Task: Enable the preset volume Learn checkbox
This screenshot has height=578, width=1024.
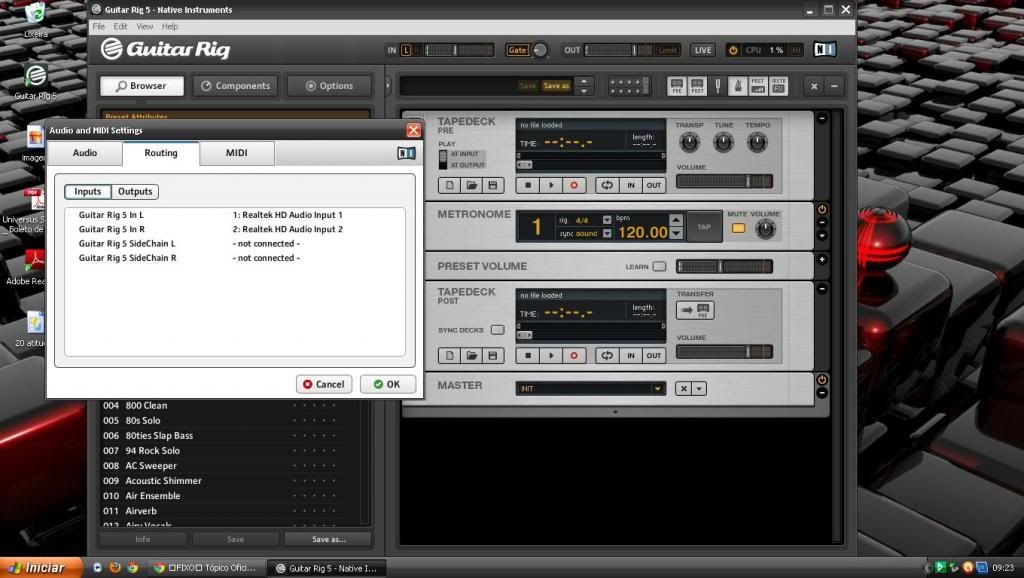Action: (659, 266)
